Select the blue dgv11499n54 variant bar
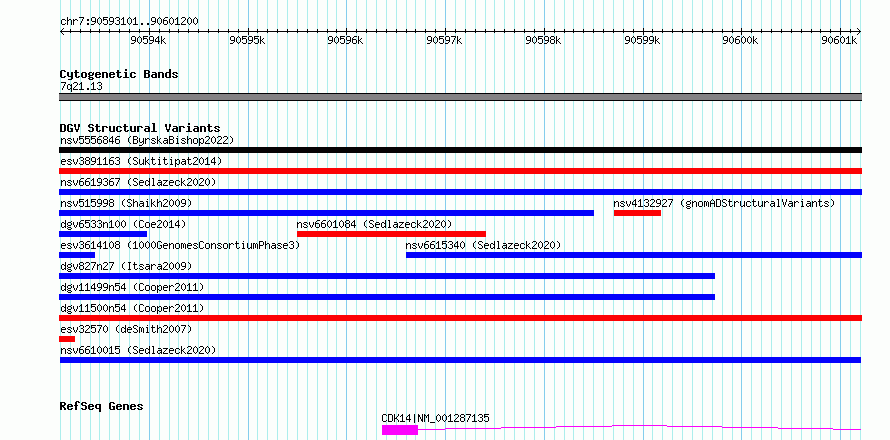The image size is (890, 440). pyautogui.click(x=387, y=297)
